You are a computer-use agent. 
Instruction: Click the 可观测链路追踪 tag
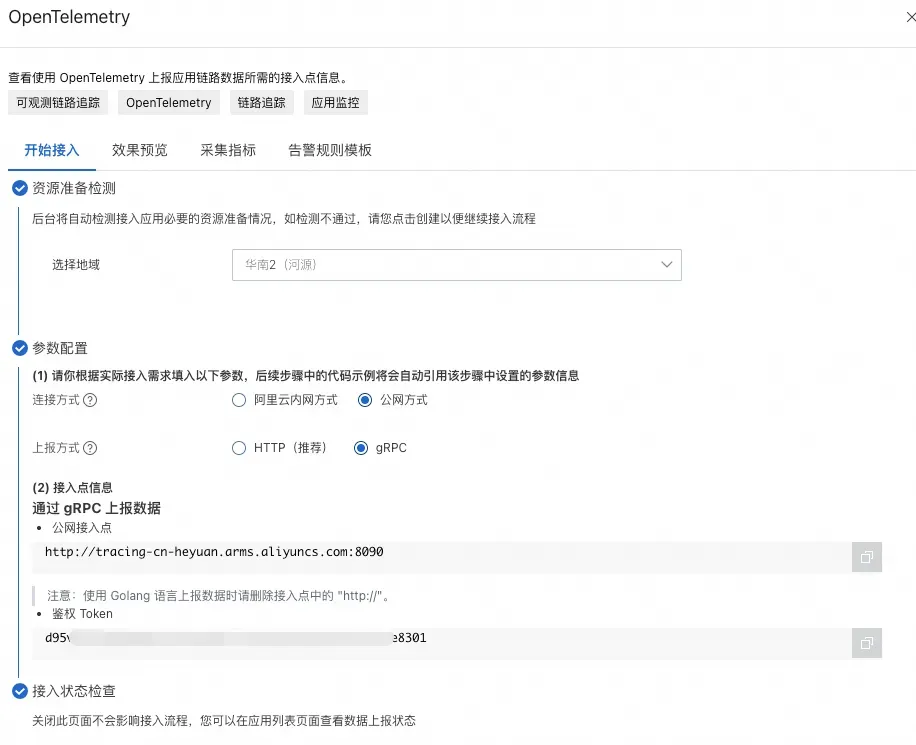(x=56, y=102)
